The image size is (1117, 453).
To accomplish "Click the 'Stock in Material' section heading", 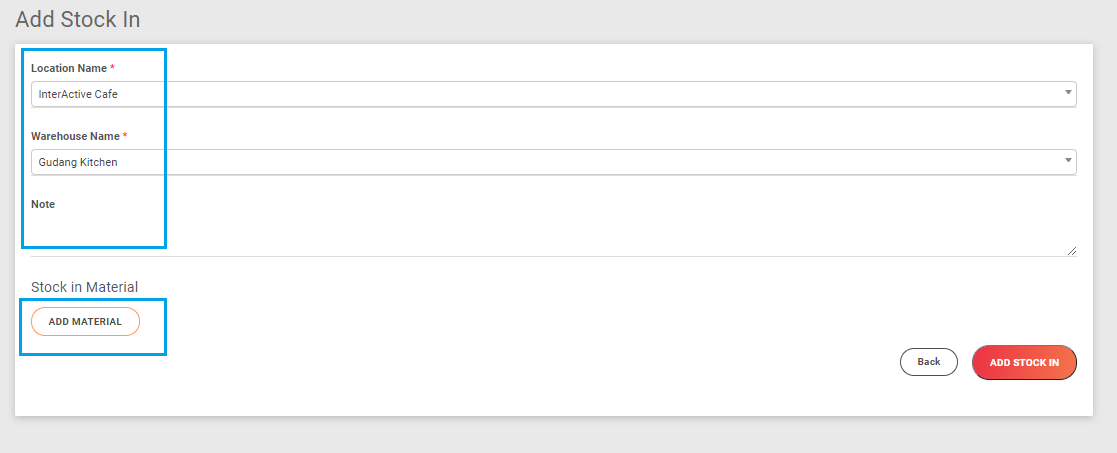I will (x=84, y=287).
